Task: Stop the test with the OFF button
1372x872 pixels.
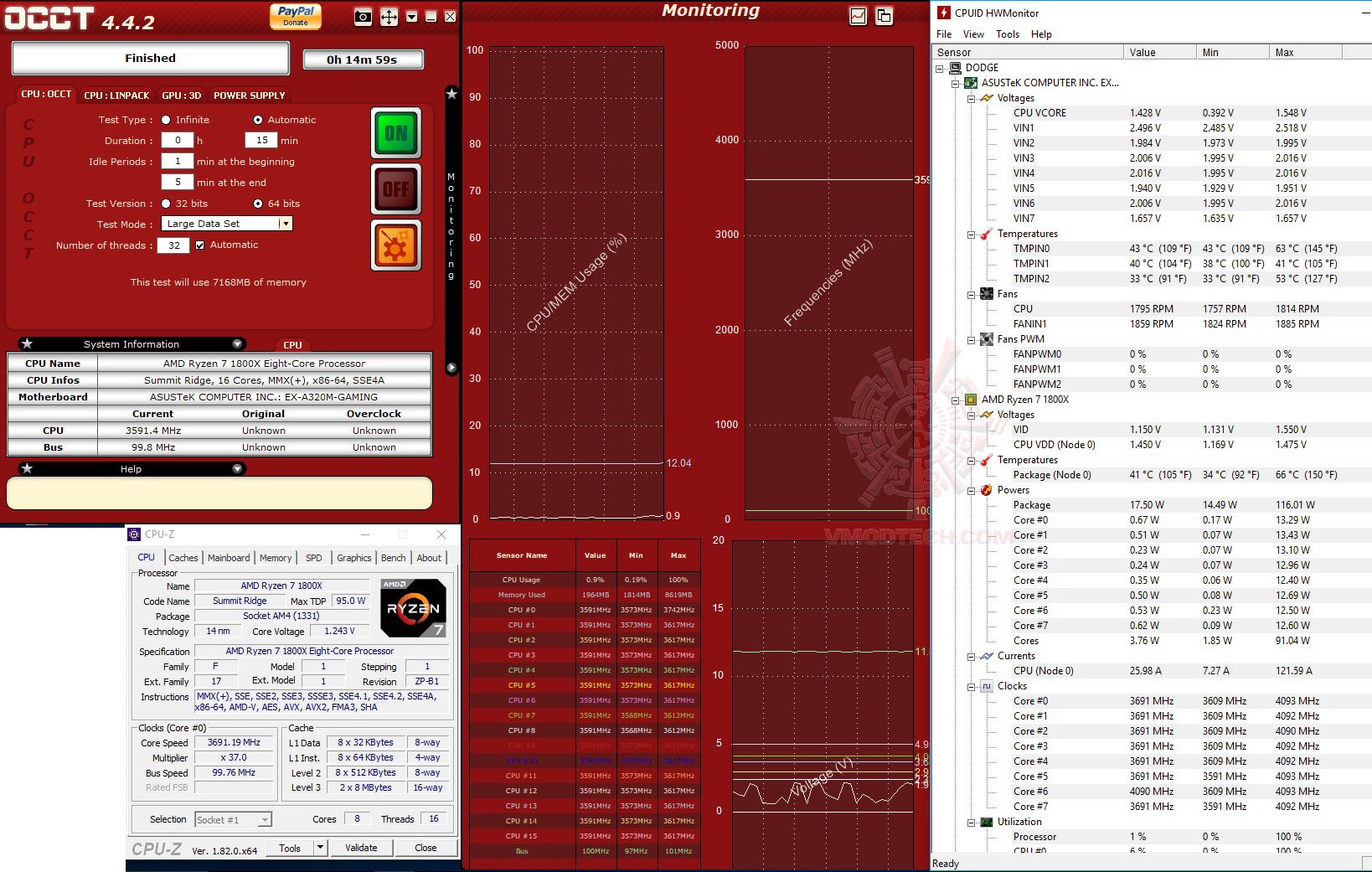Action: (x=396, y=188)
